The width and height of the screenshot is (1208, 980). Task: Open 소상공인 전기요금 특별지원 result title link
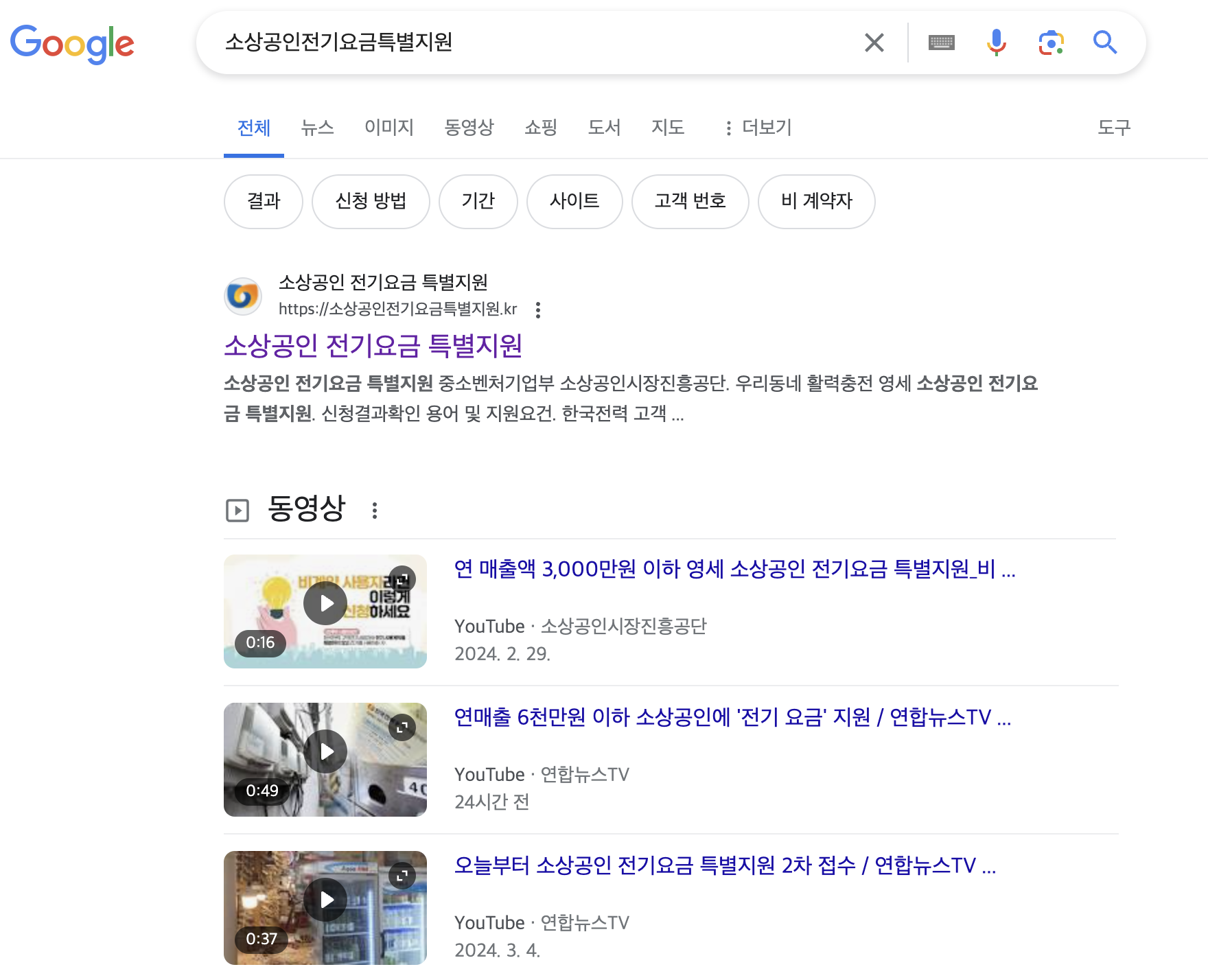tap(373, 345)
